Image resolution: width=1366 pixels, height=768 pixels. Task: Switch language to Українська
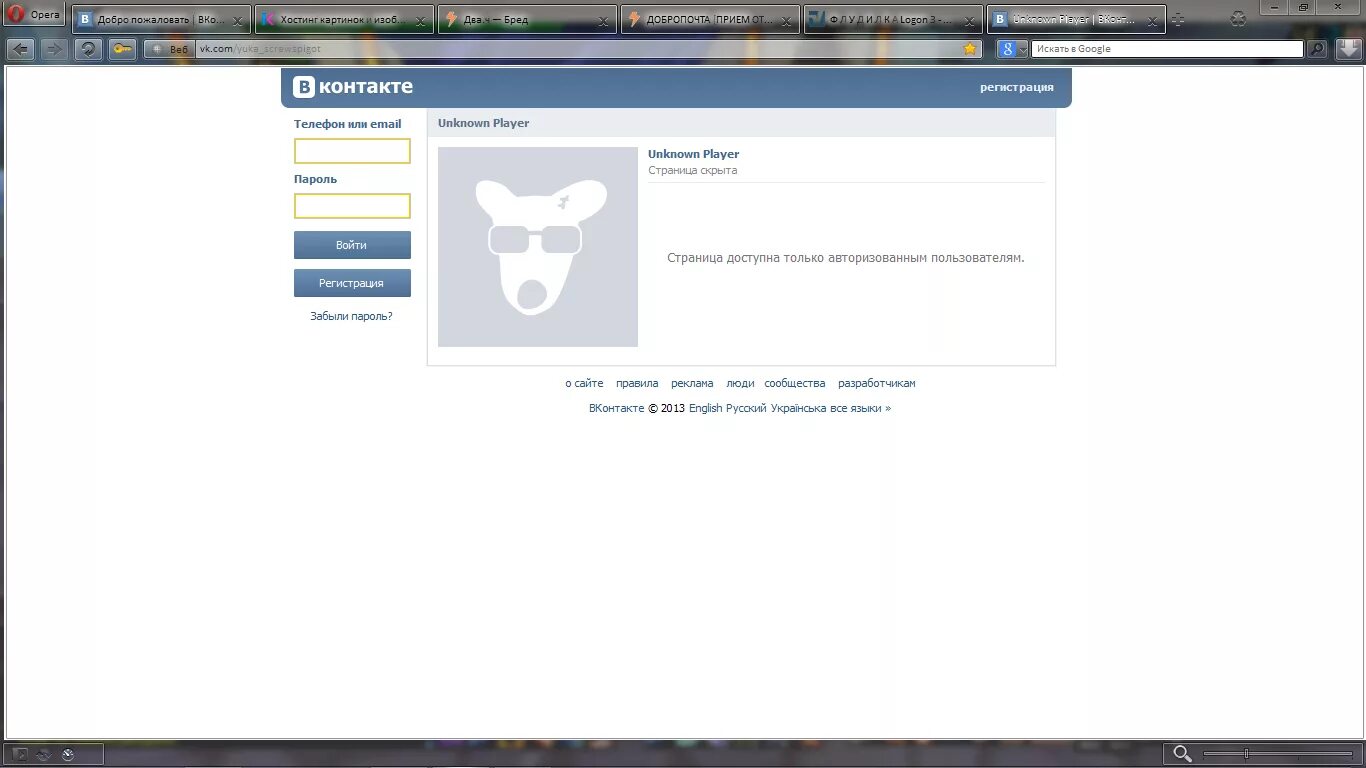tap(798, 408)
